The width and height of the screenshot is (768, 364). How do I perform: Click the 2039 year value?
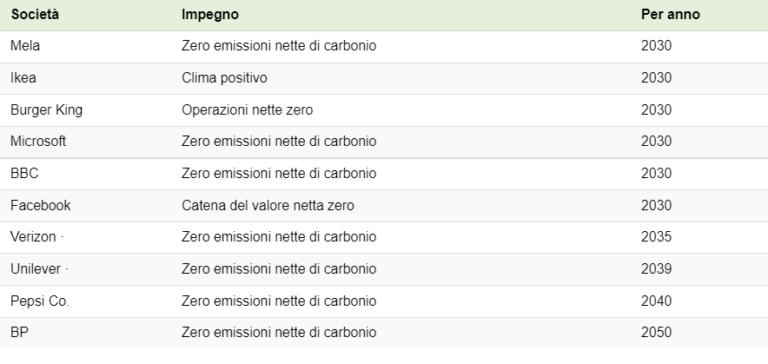click(x=656, y=269)
